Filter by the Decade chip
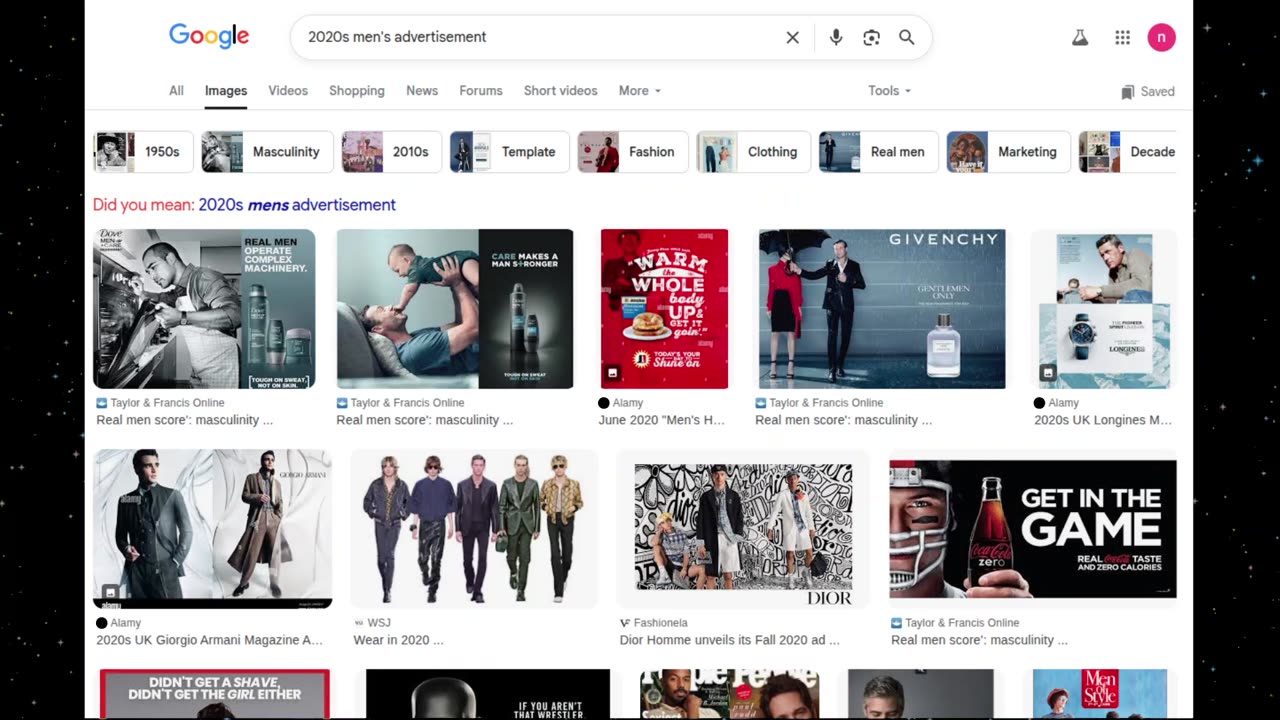Screen dimensions: 1280x720 [1128, 152]
